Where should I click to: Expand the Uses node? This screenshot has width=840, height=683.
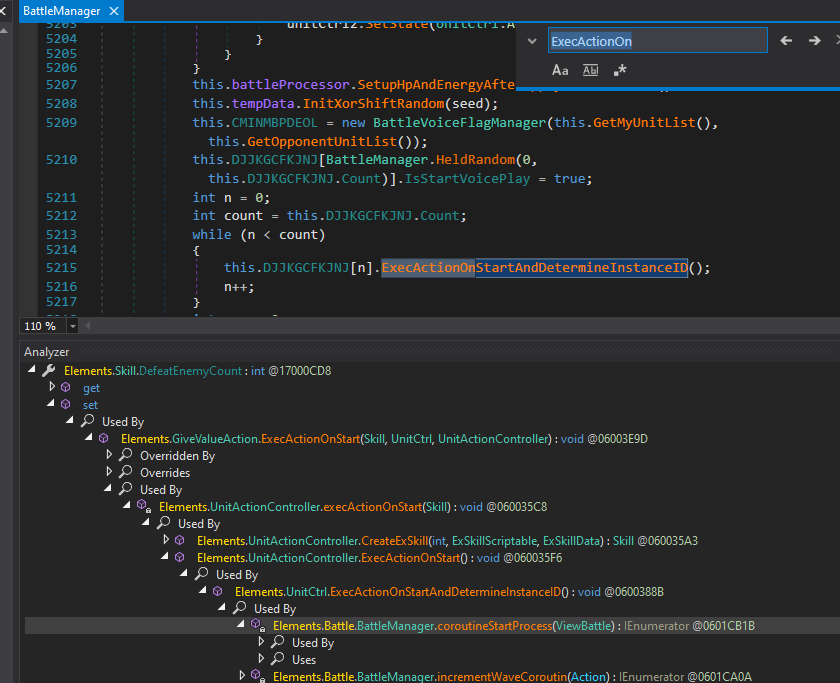[261, 658]
